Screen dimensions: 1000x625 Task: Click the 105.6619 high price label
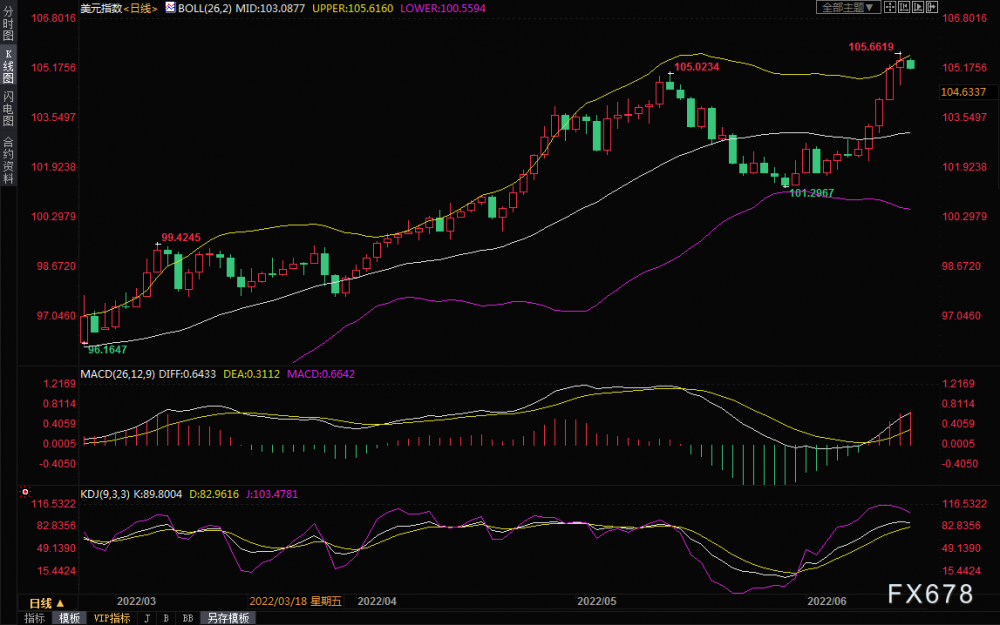(x=871, y=47)
